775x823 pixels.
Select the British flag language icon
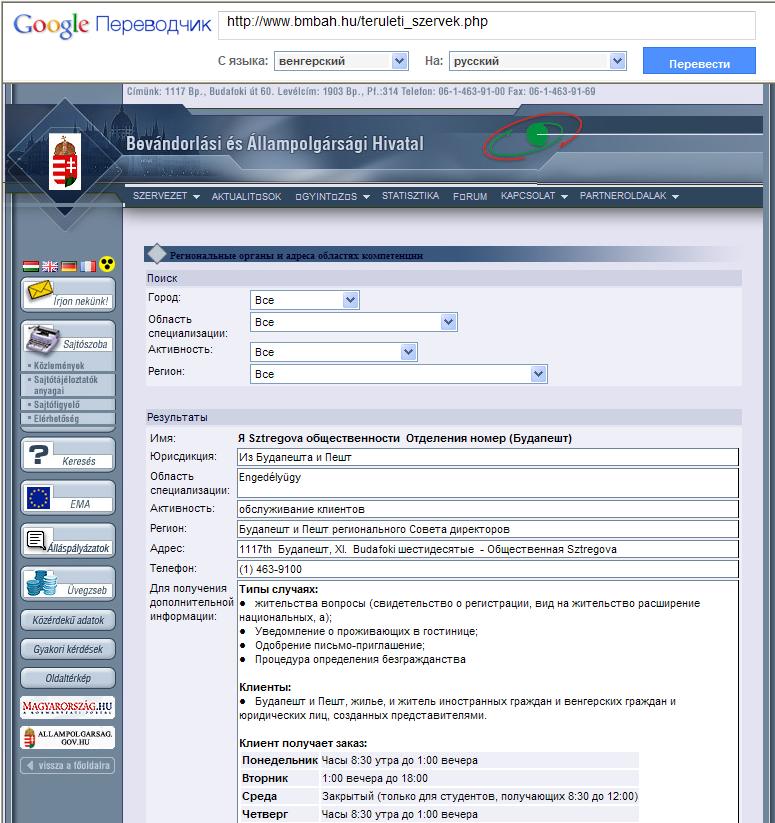tap(50, 266)
